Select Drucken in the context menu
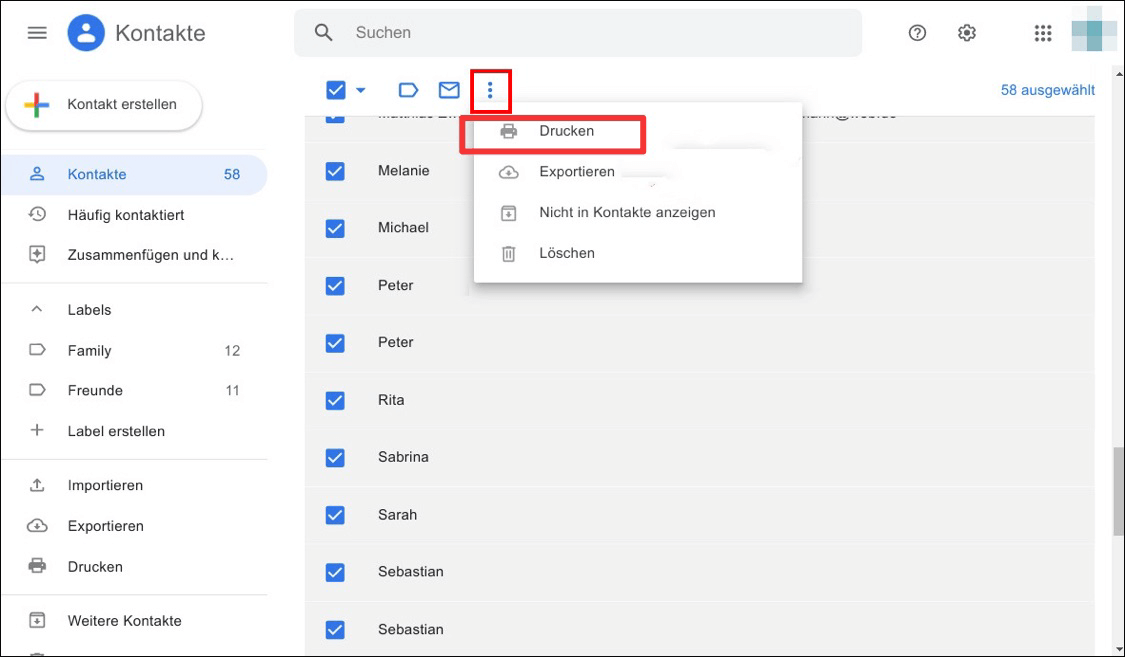Viewport: 1125px width, 657px height. pos(566,131)
